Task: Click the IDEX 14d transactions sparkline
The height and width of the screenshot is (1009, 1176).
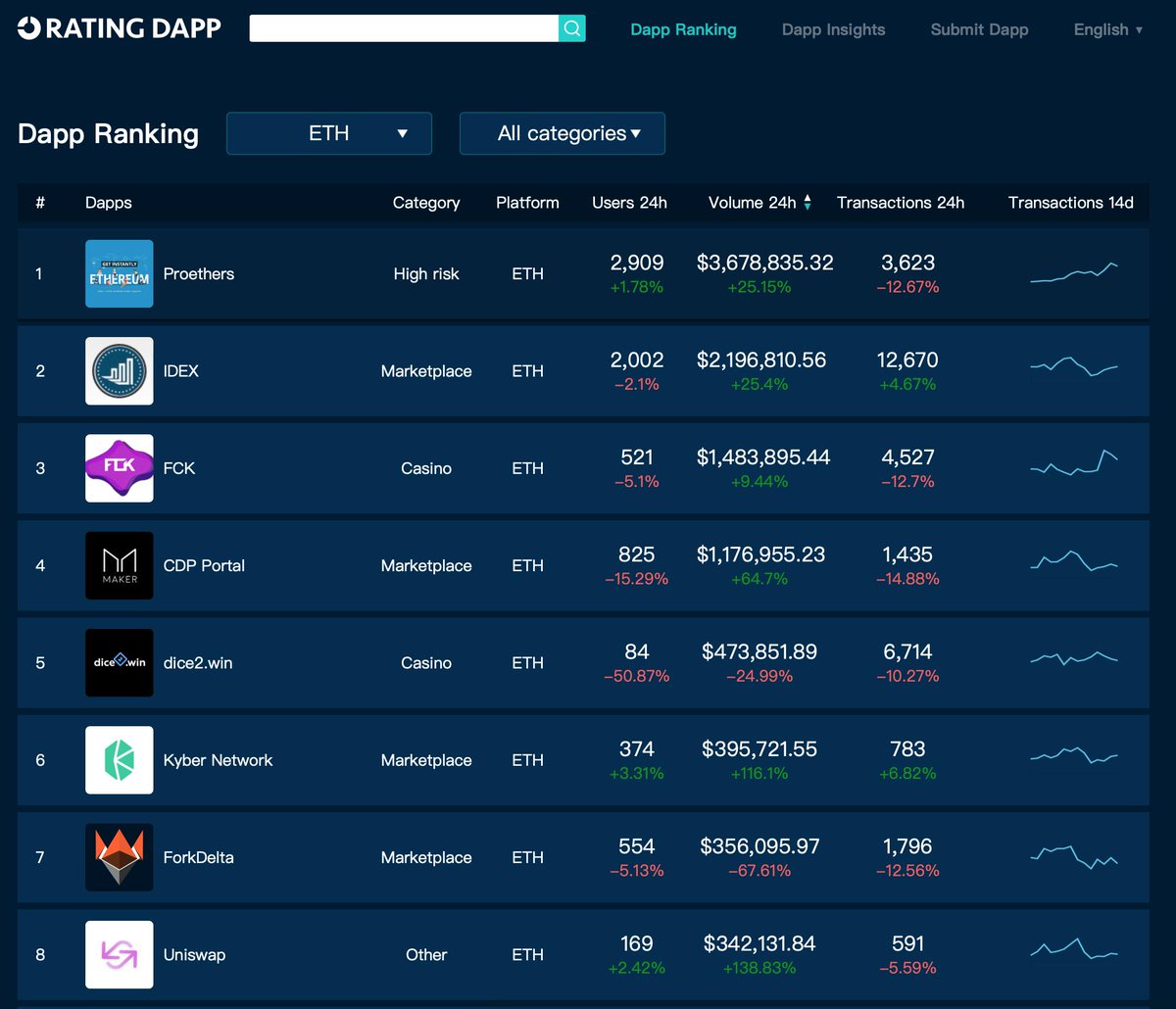Action: [x=1074, y=366]
